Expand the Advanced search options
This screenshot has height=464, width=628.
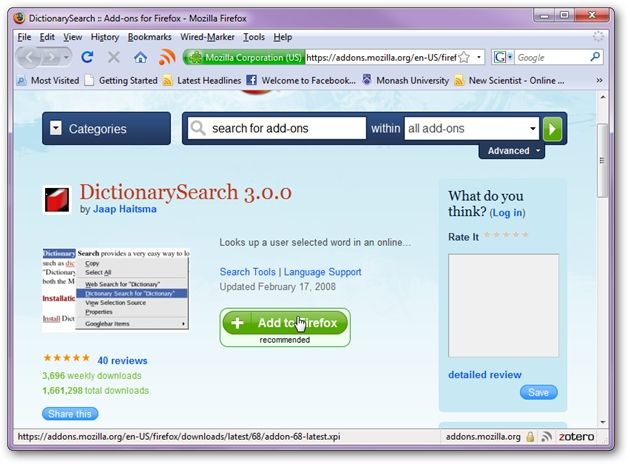(512, 151)
